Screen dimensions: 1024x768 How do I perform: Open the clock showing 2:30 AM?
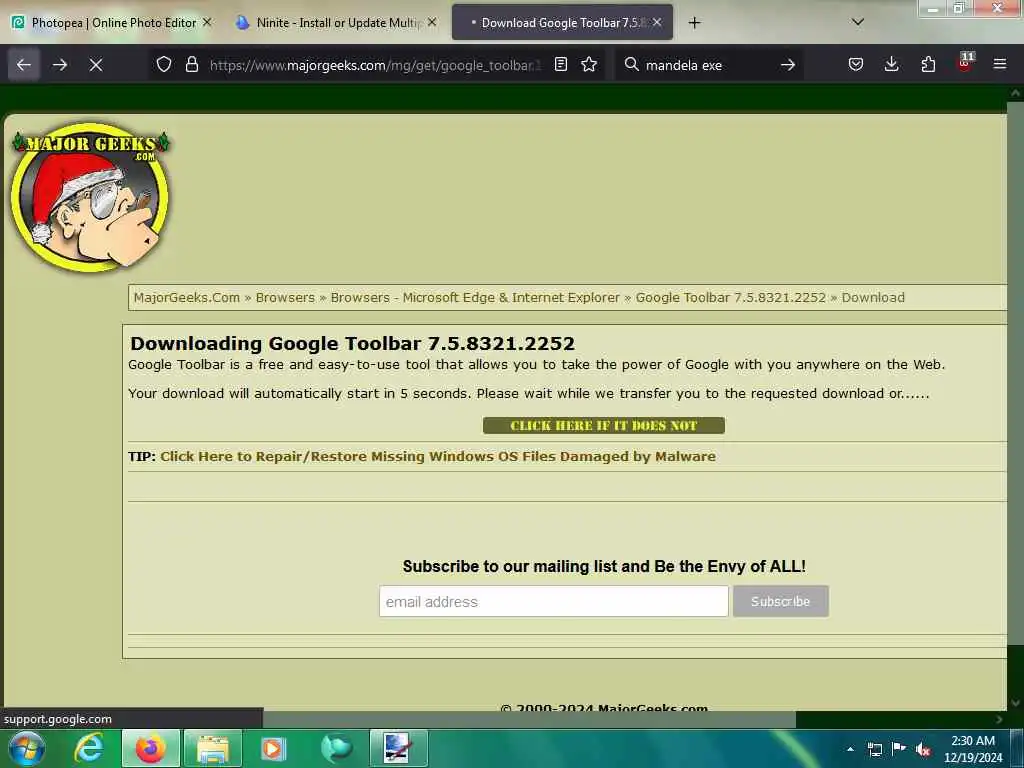pyautogui.click(x=973, y=749)
